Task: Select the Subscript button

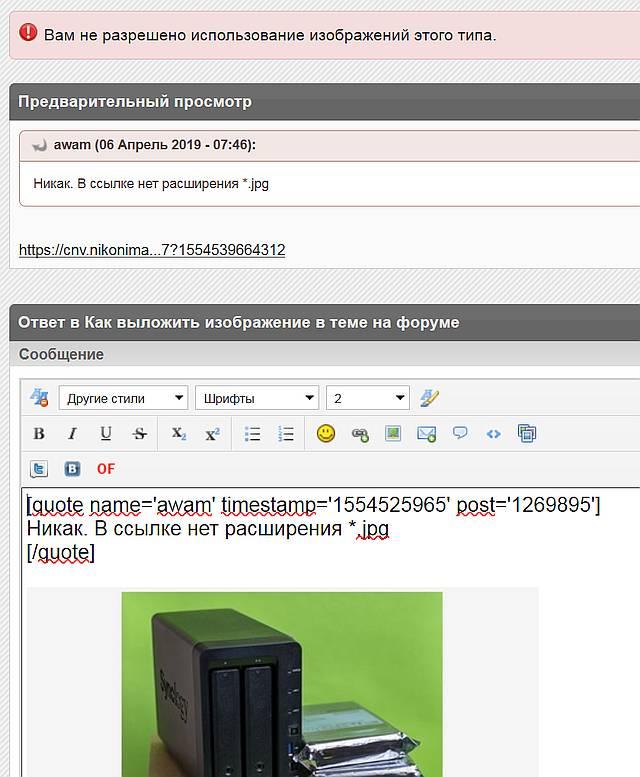Action: coord(179,434)
